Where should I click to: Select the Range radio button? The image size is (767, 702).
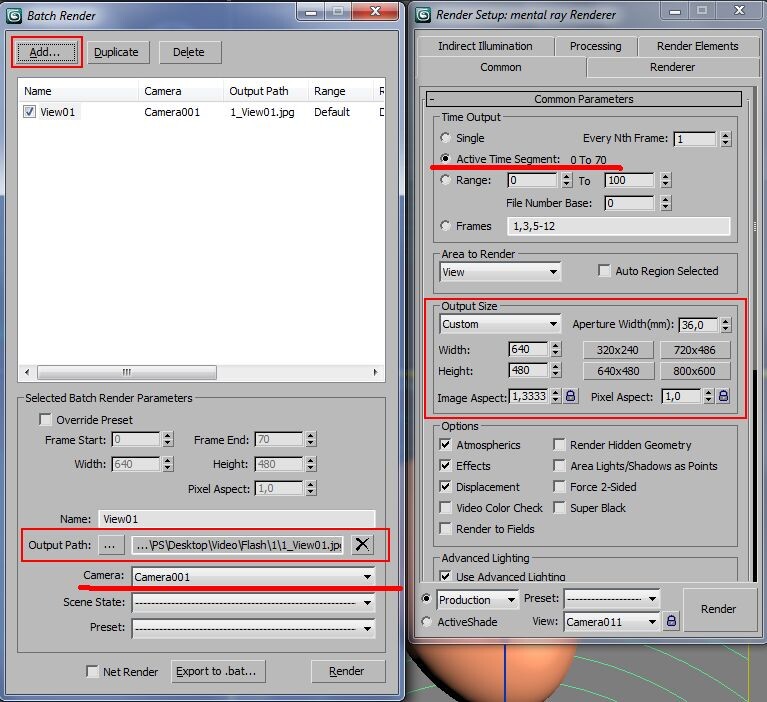click(x=445, y=180)
